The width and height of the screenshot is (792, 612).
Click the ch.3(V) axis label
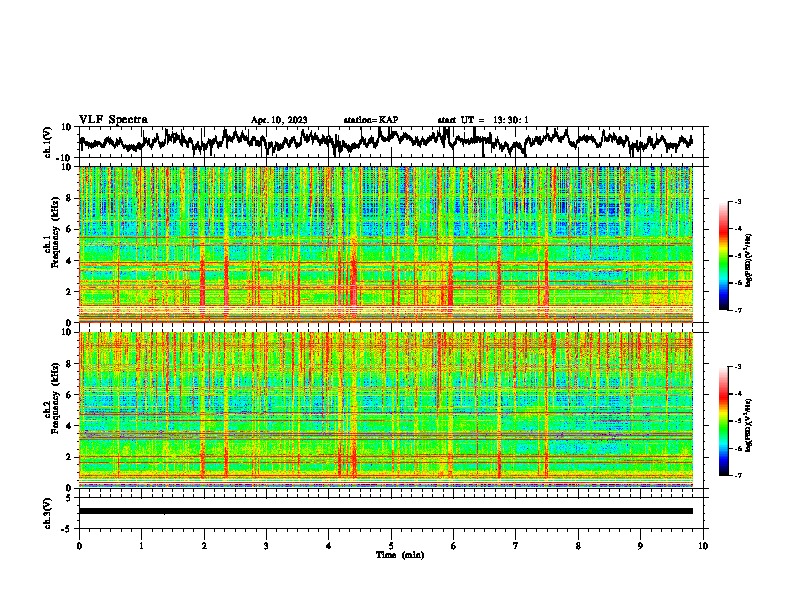click(x=48, y=513)
